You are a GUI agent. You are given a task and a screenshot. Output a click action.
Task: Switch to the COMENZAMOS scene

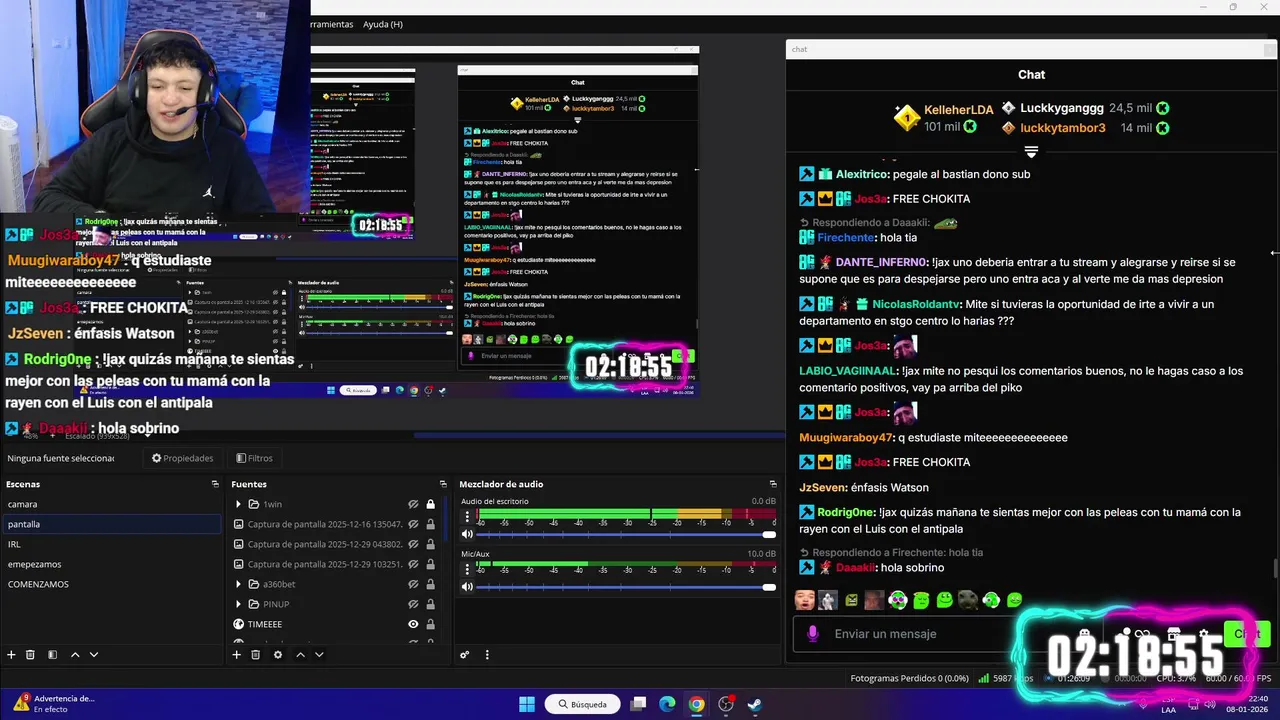pos(110,584)
